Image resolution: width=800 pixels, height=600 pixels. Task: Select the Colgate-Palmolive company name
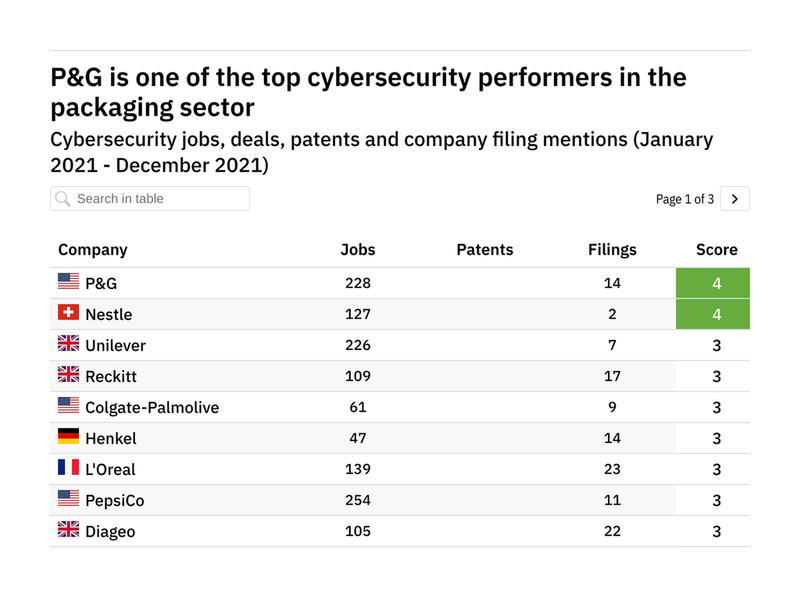pyautogui.click(x=152, y=407)
